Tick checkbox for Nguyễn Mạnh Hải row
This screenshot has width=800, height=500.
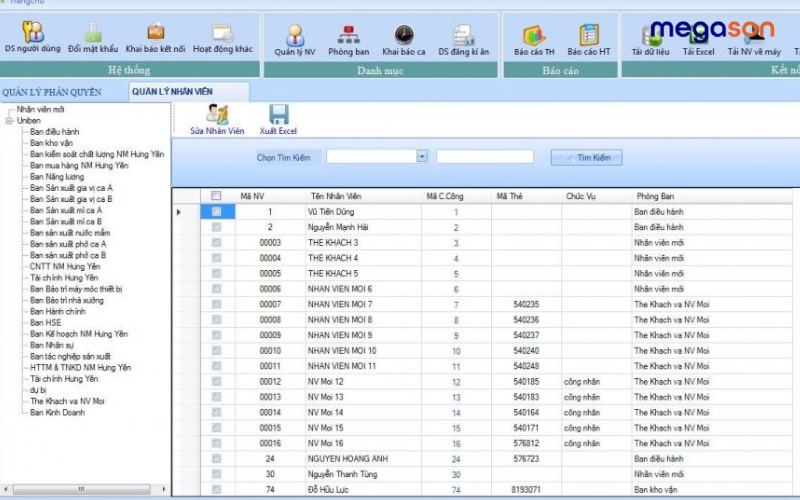pos(216,228)
